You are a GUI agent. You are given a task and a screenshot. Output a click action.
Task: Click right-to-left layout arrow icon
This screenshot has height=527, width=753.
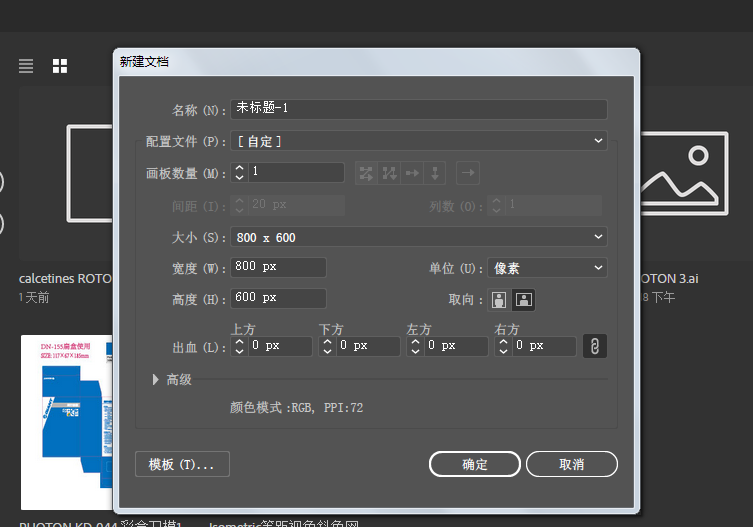(x=467, y=173)
